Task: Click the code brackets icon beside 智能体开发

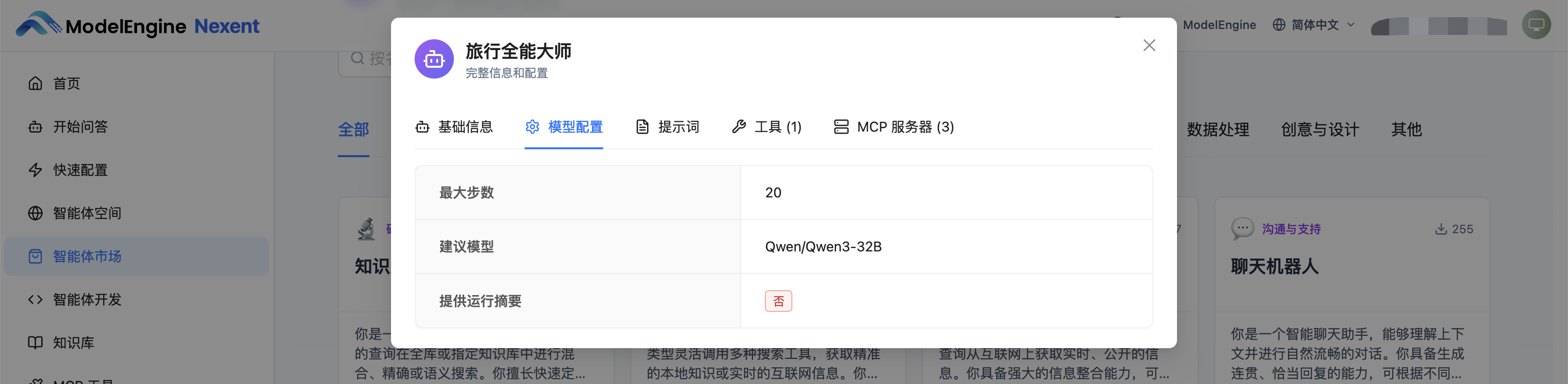Action: (x=35, y=300)
